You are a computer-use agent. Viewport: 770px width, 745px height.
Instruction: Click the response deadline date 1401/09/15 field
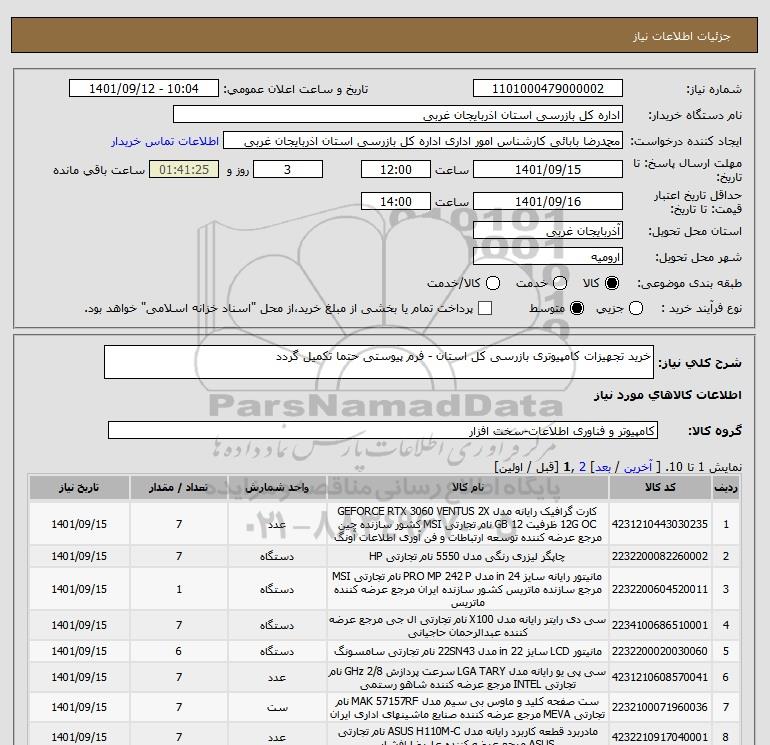548,169
